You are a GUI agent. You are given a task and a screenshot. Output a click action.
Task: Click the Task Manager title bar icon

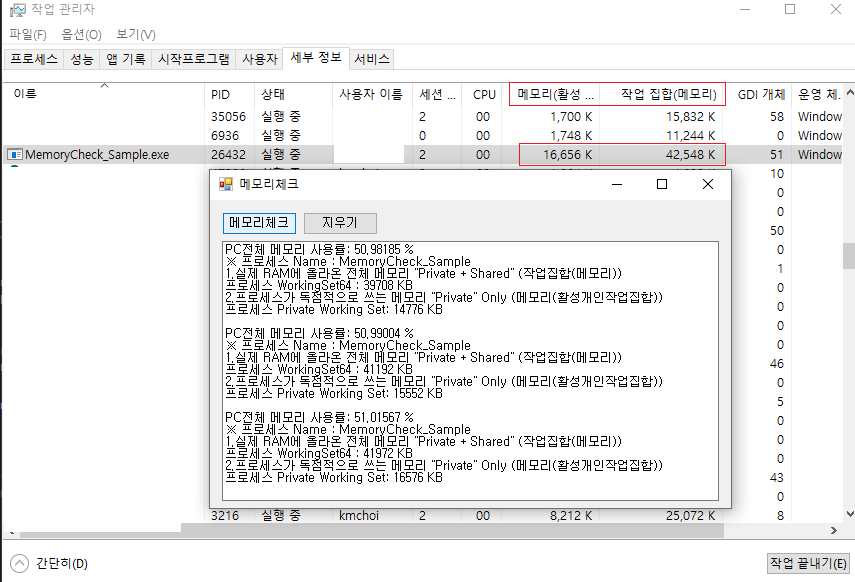[17, 9]
